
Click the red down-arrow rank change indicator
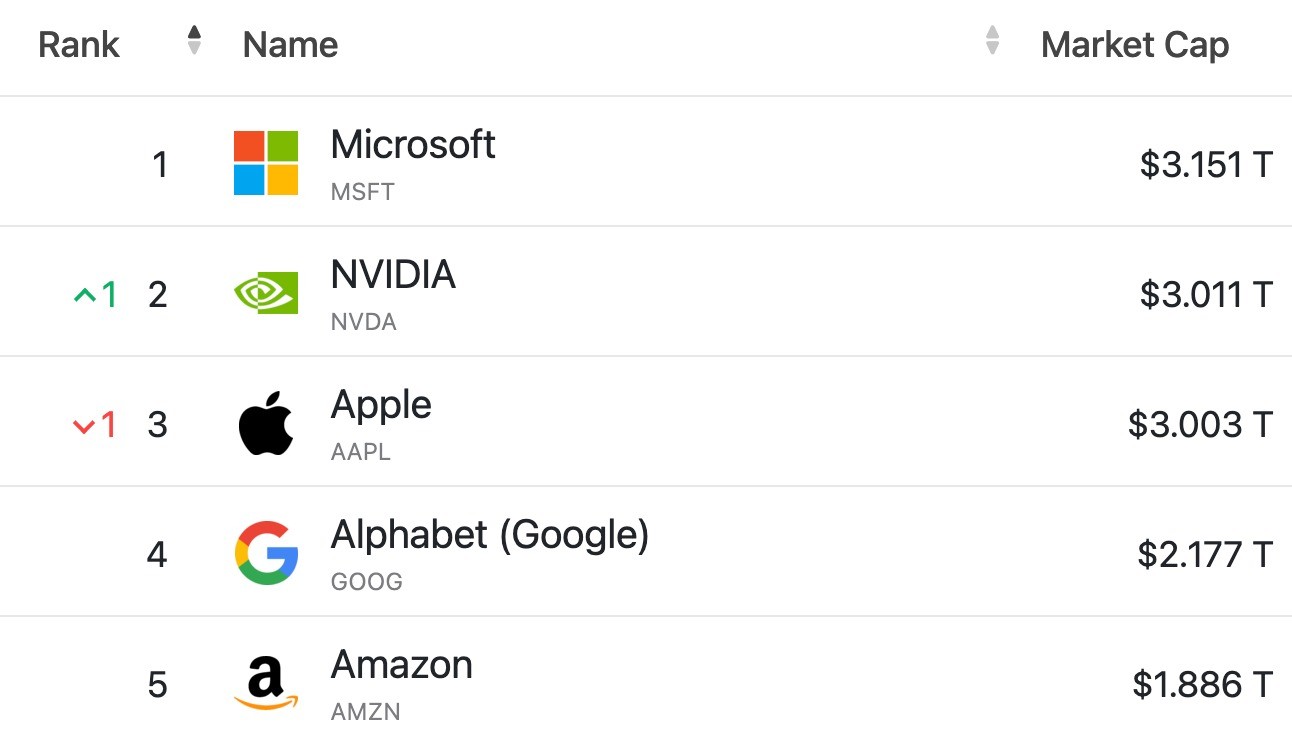click(95, 425)
